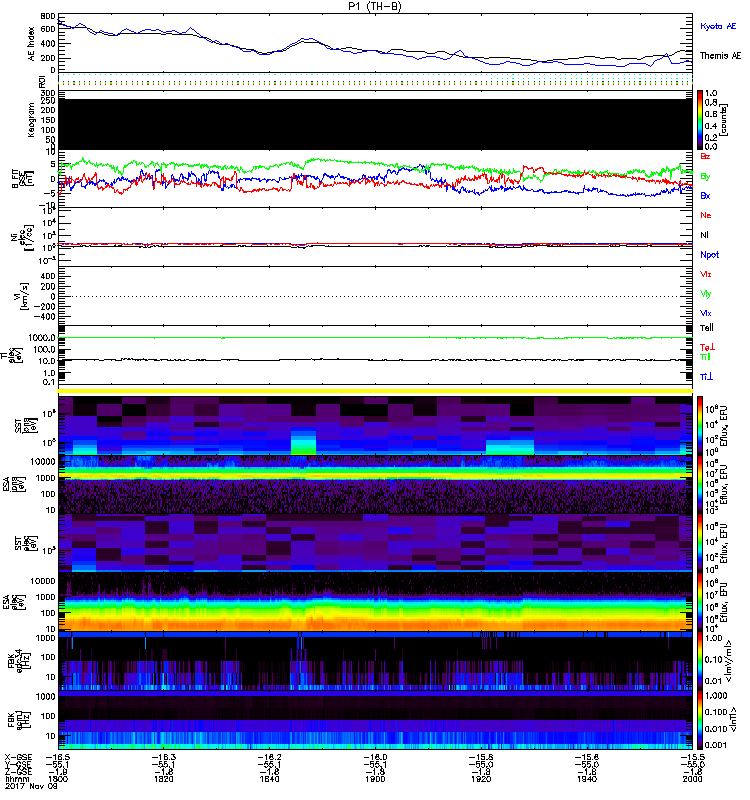This screenshot has height=800, width=750.
Task: Select the red Ne density label
Action: [x=706, y=215]
